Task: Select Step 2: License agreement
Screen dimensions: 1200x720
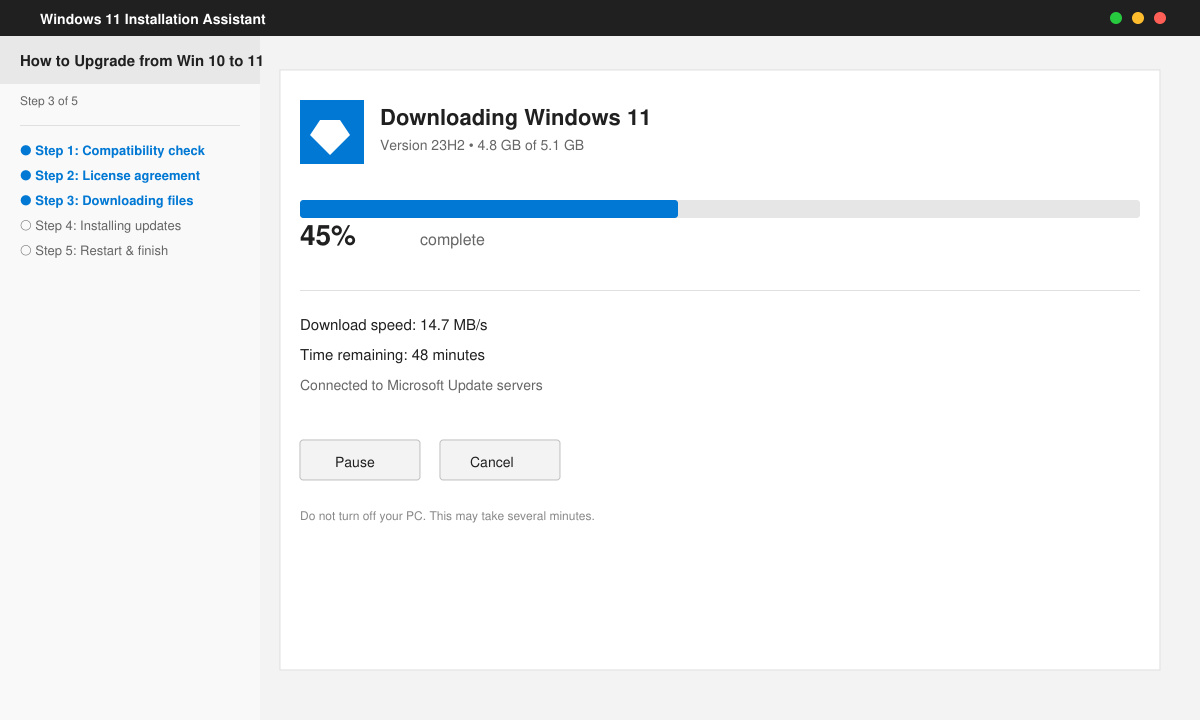Action: point(110,176)
